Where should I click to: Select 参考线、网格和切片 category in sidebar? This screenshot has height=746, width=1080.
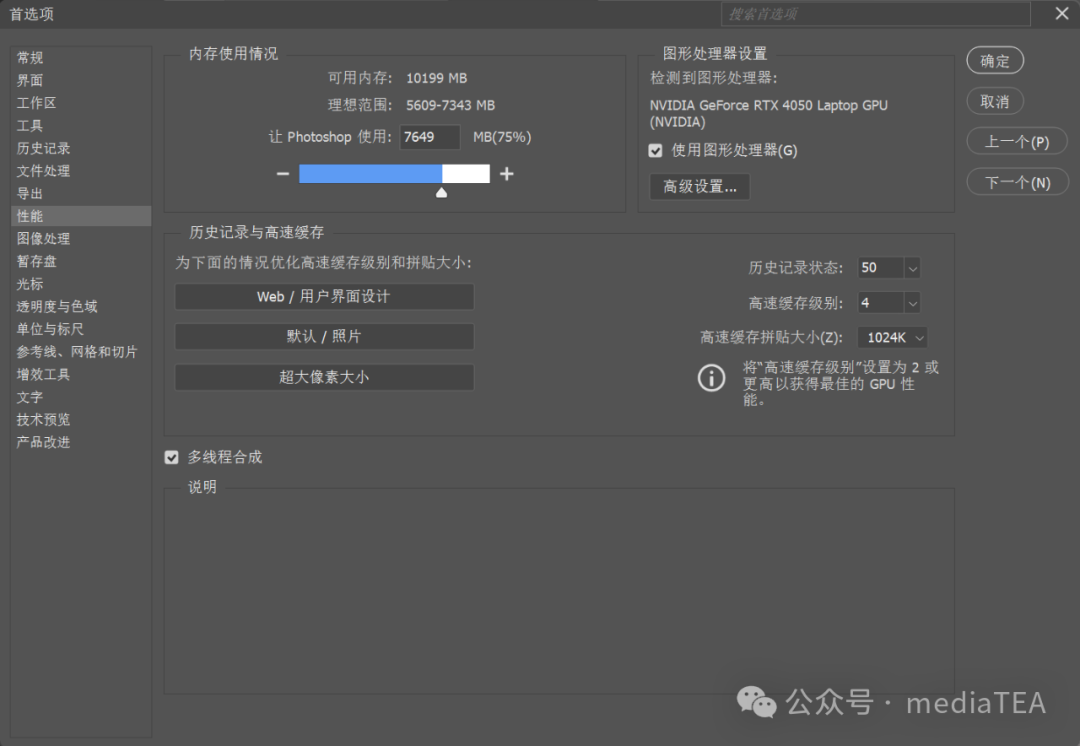[x=81, y=352]
